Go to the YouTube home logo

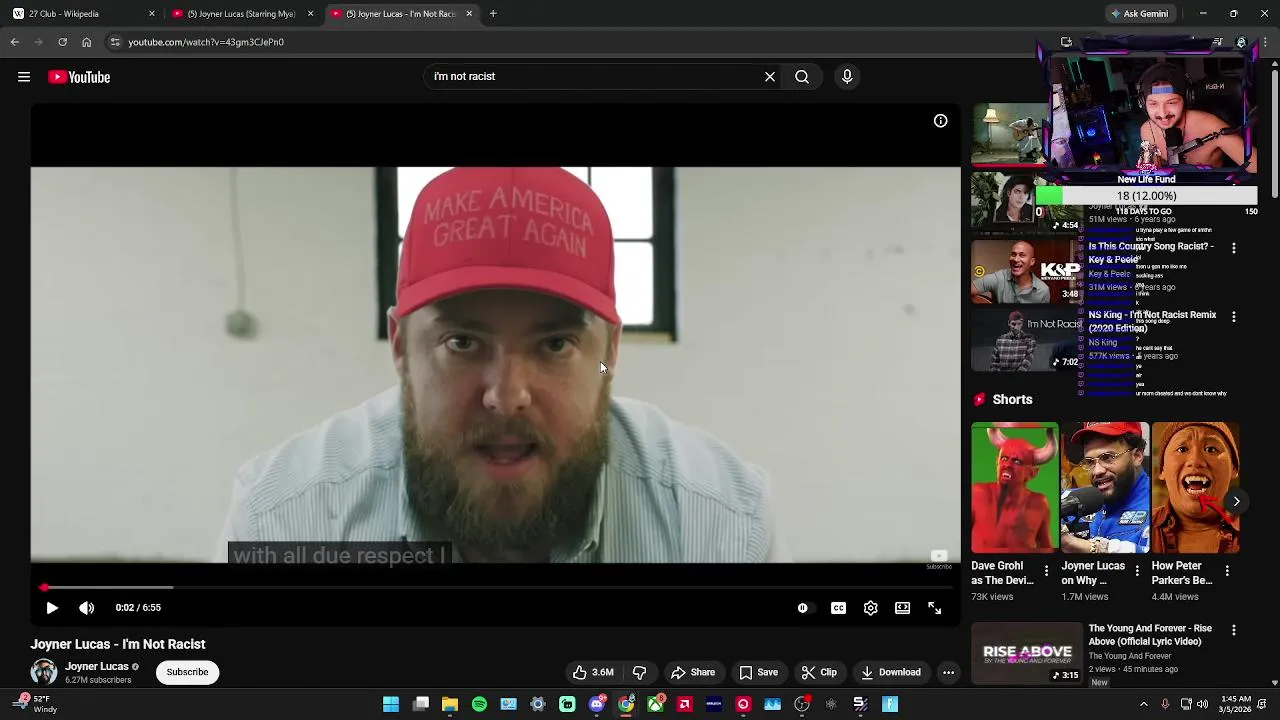[x=79, y=77]
